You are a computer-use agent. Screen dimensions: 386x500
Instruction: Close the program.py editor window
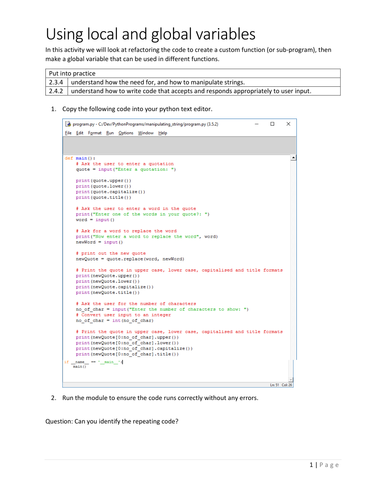pyautogui.click(x=288, y=124)
